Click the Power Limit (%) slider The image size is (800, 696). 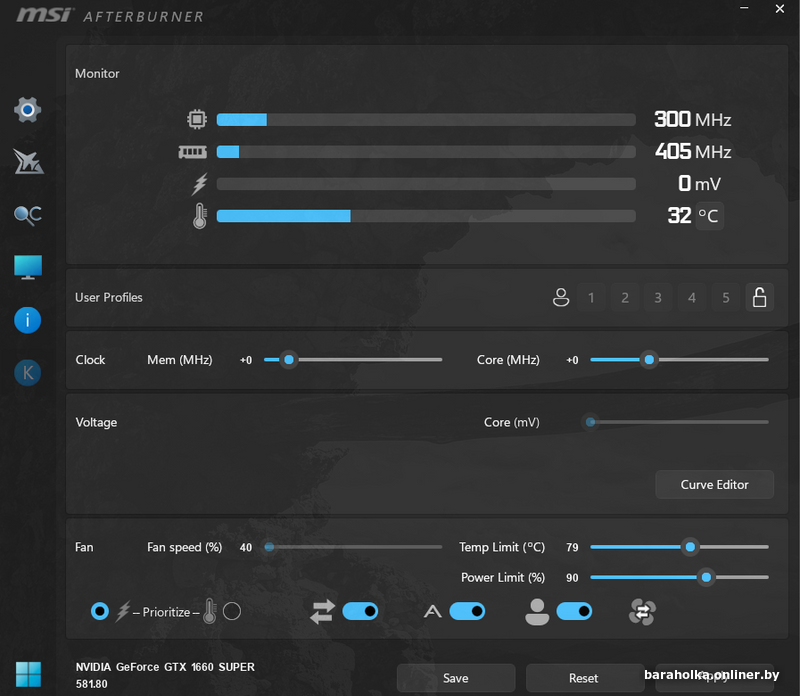coord(680,577)
